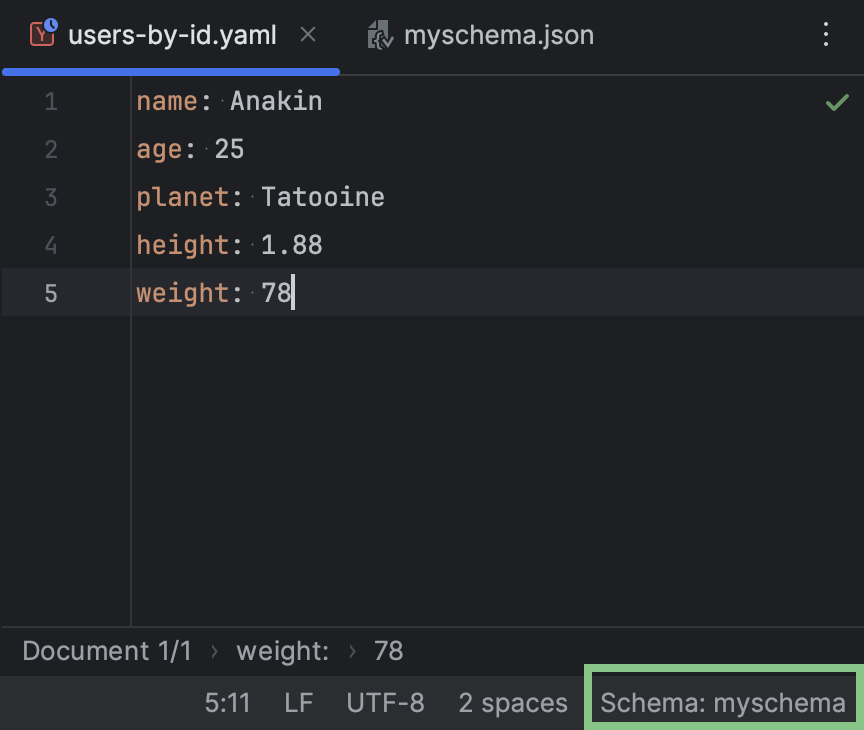Image resolution: width=864 pixels, height=730 pixels.
Task: Click the green inspections checkmark
Action: pyautogui.click(x=837, y=101)
